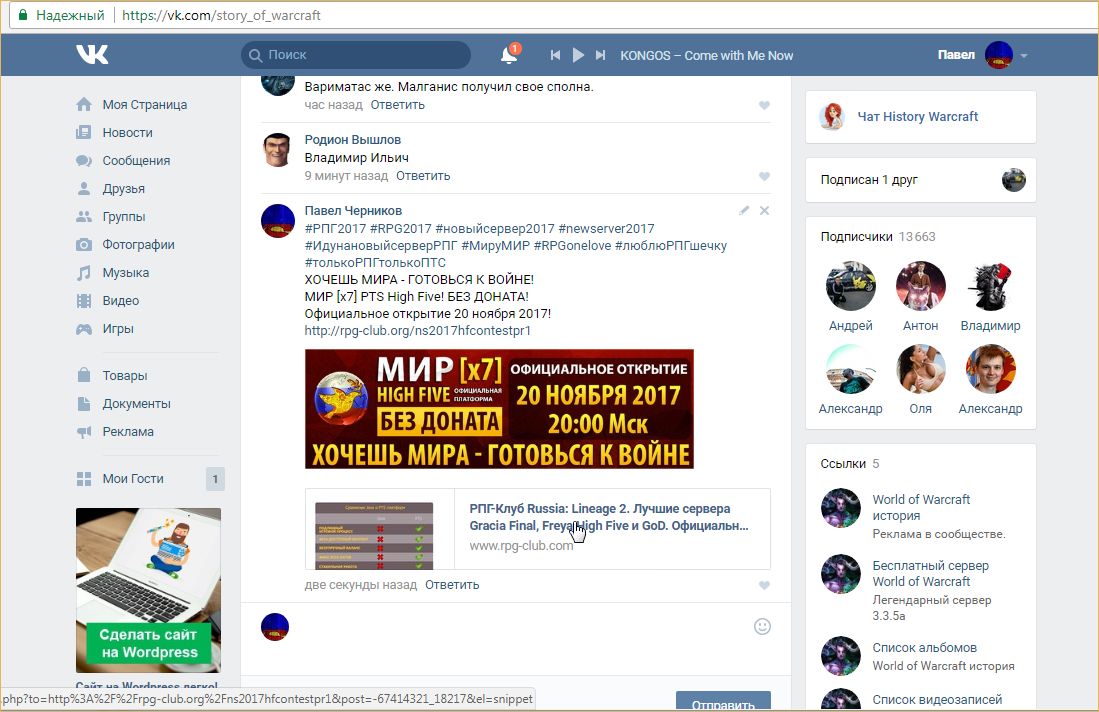Play the current music track
The image size is (1099, 712).
(x=578, y=56)
